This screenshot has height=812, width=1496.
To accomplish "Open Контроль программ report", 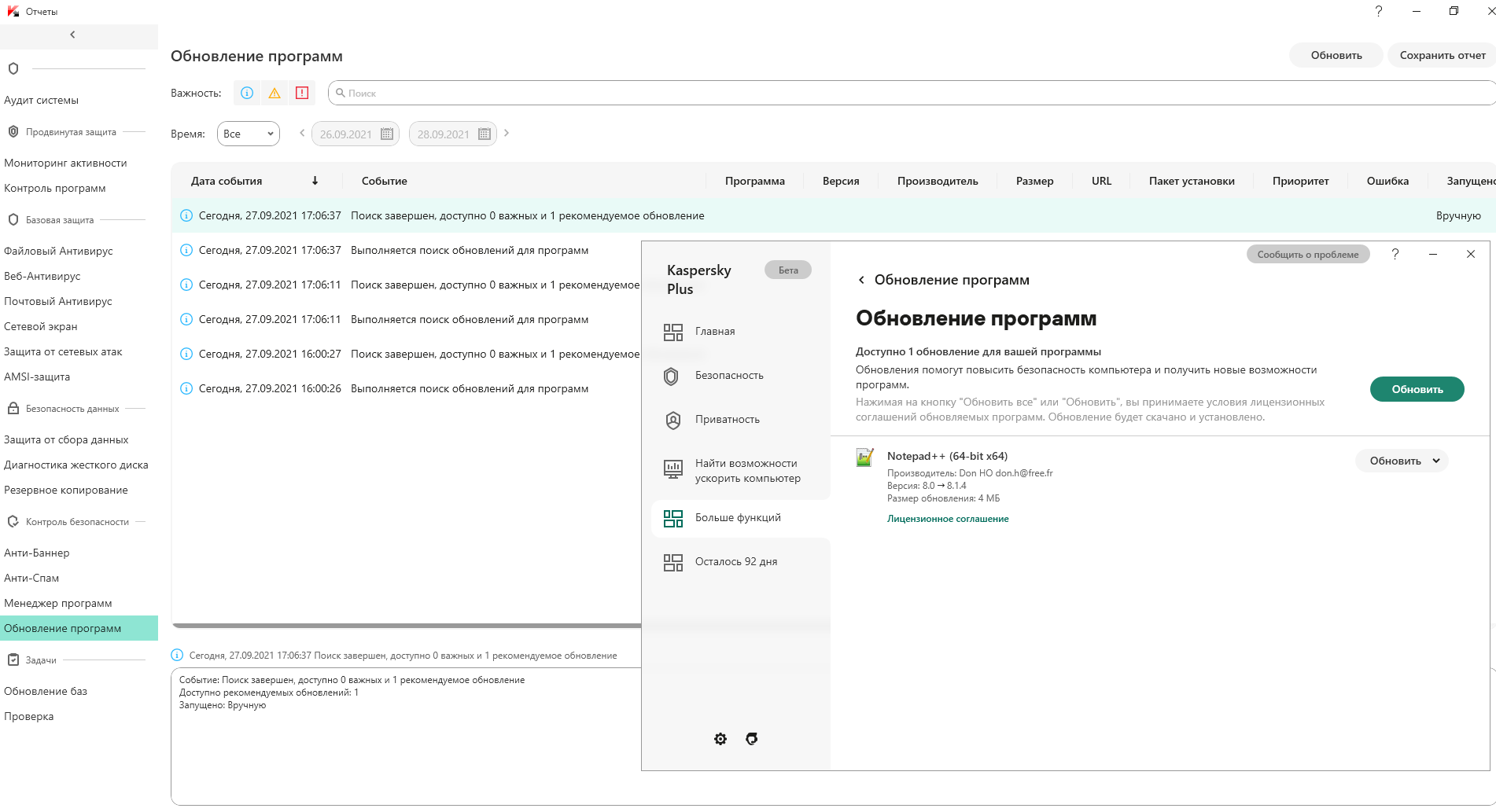I will click(55, 188).
